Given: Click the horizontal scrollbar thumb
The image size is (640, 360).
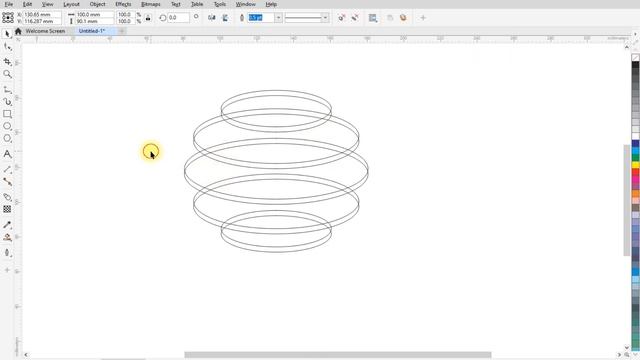Looking at the screenshot, I should [x=338, y=355].
